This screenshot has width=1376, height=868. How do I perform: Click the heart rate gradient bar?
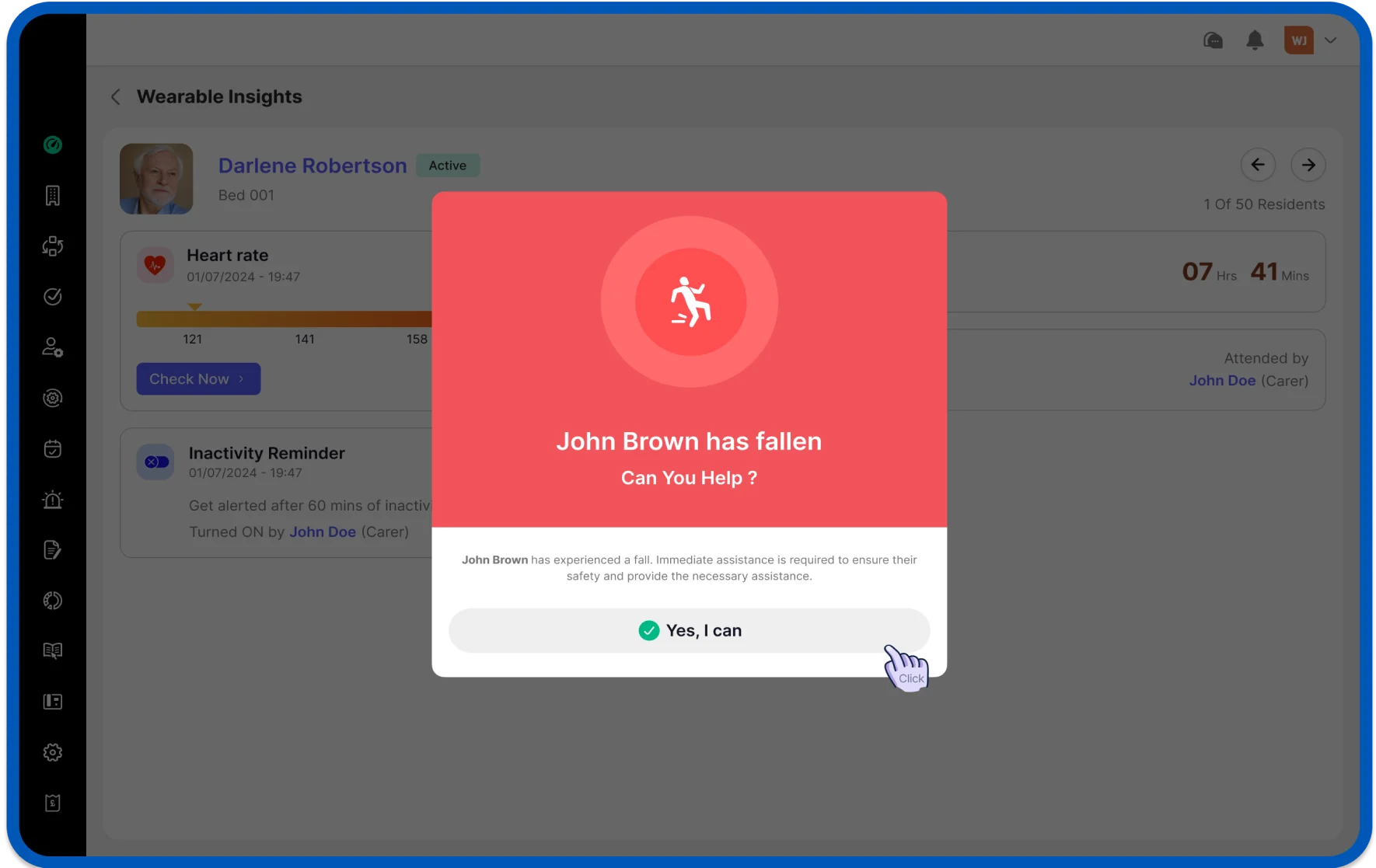[284, 319]
